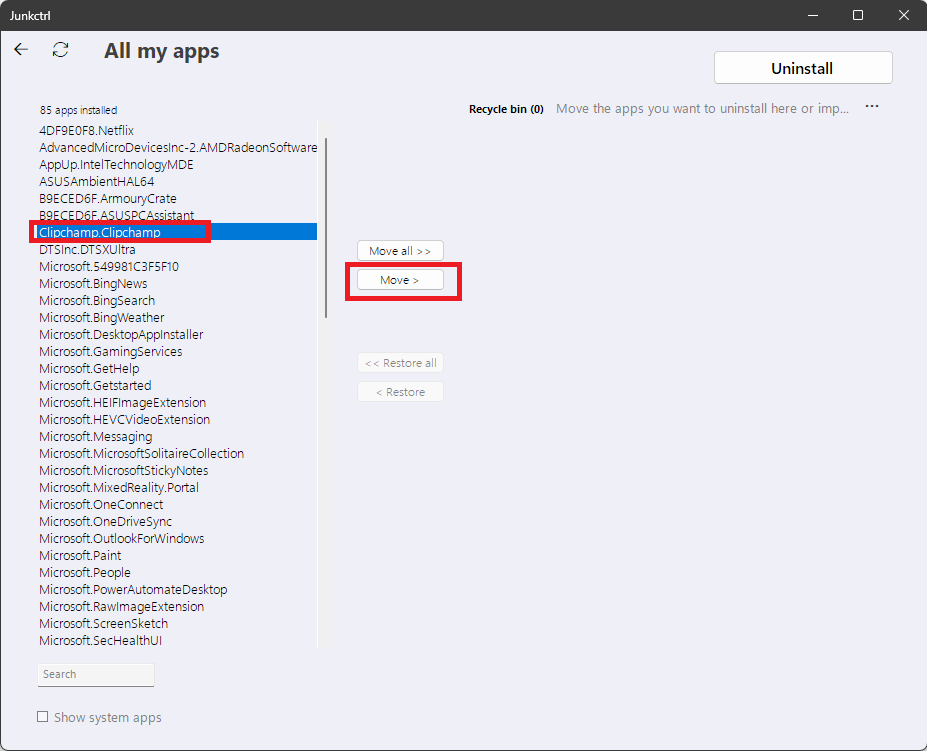Select Microsoft.BingNews from app list
Image resolution: width=927 pixels, height=751 pixels.
click(93, 283)
